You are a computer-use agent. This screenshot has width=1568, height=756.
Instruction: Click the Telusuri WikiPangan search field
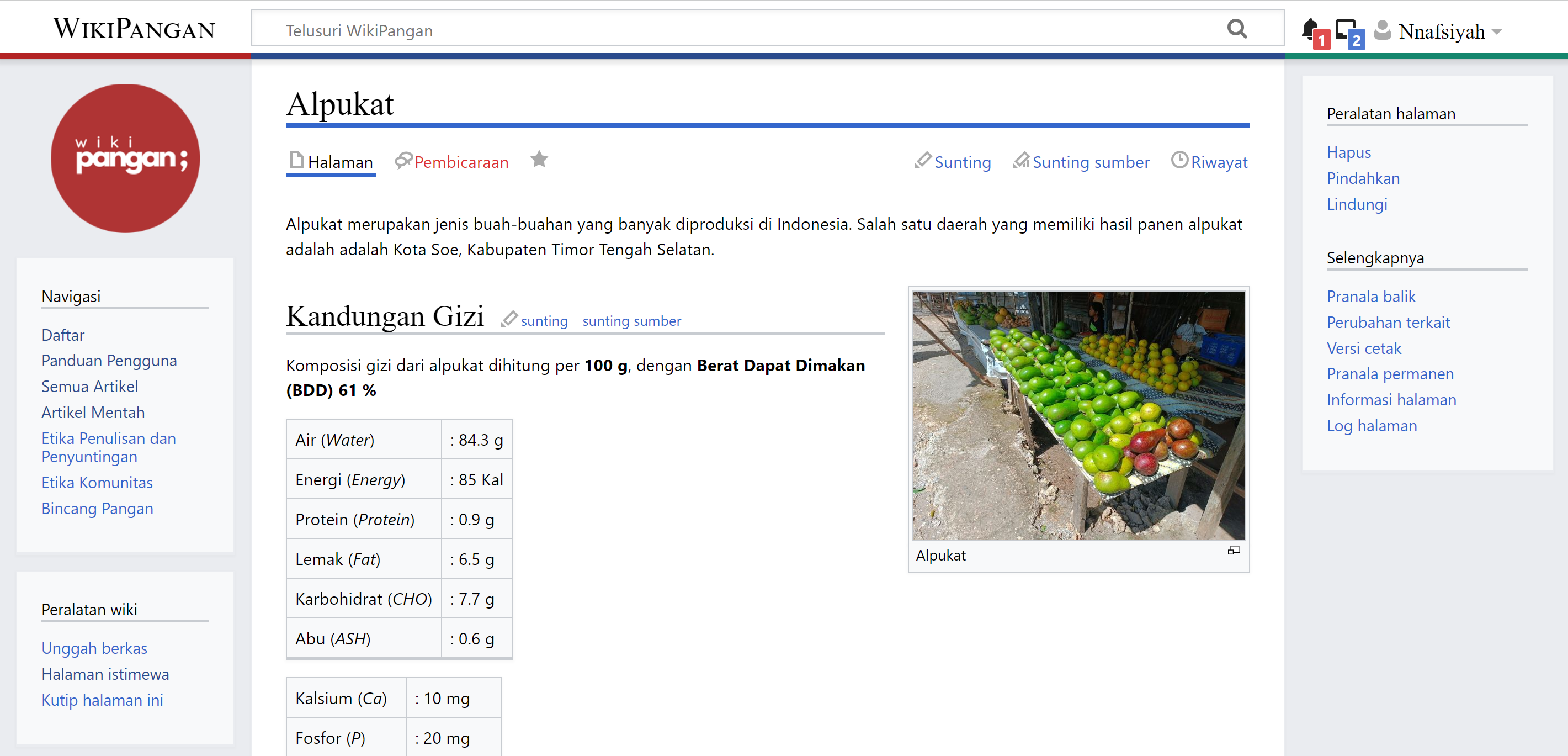tap(730, 30)
